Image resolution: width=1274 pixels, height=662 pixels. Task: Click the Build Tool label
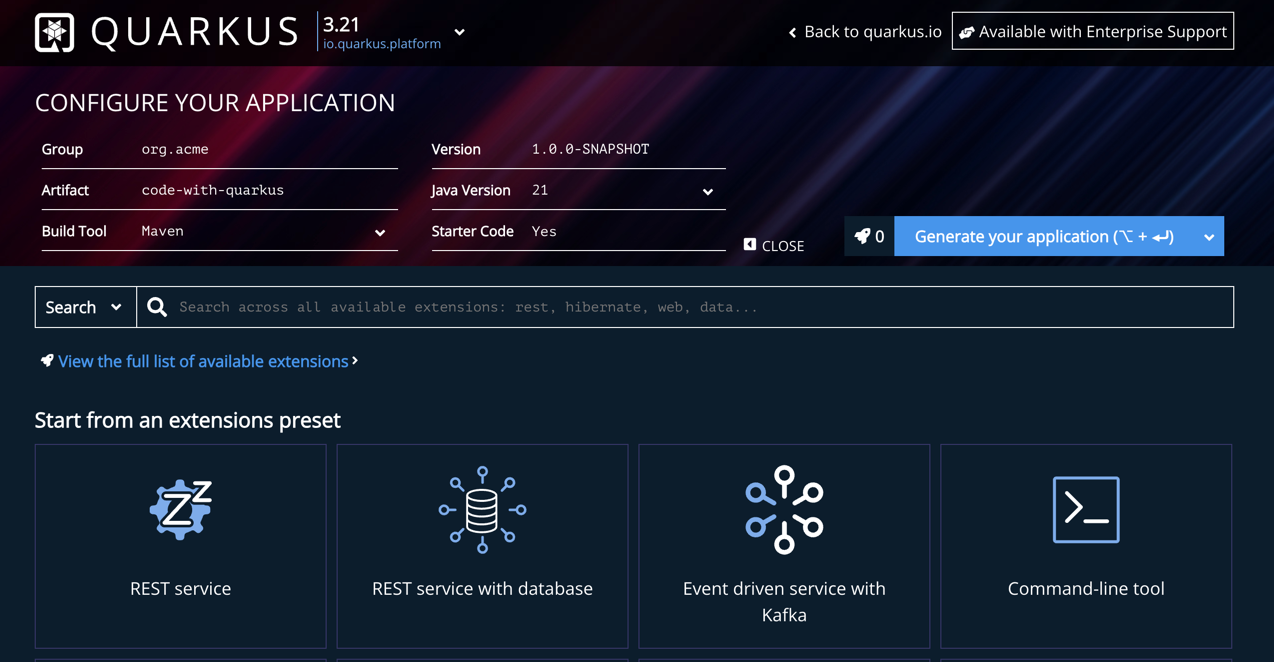(x=74, y=231)
